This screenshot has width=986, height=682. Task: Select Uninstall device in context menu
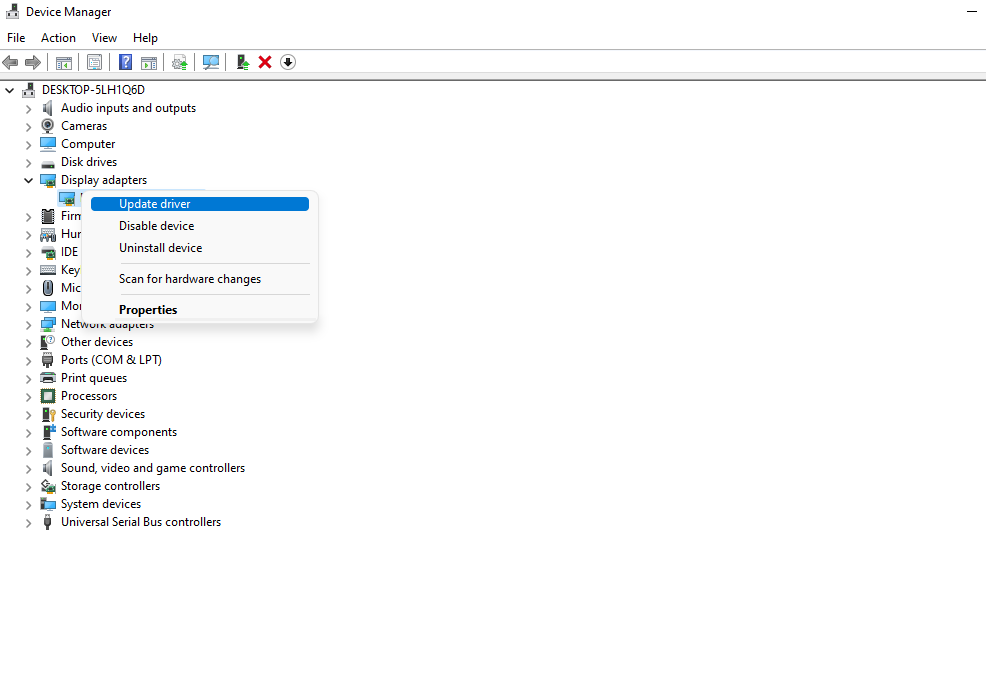(x=160, y=247)
